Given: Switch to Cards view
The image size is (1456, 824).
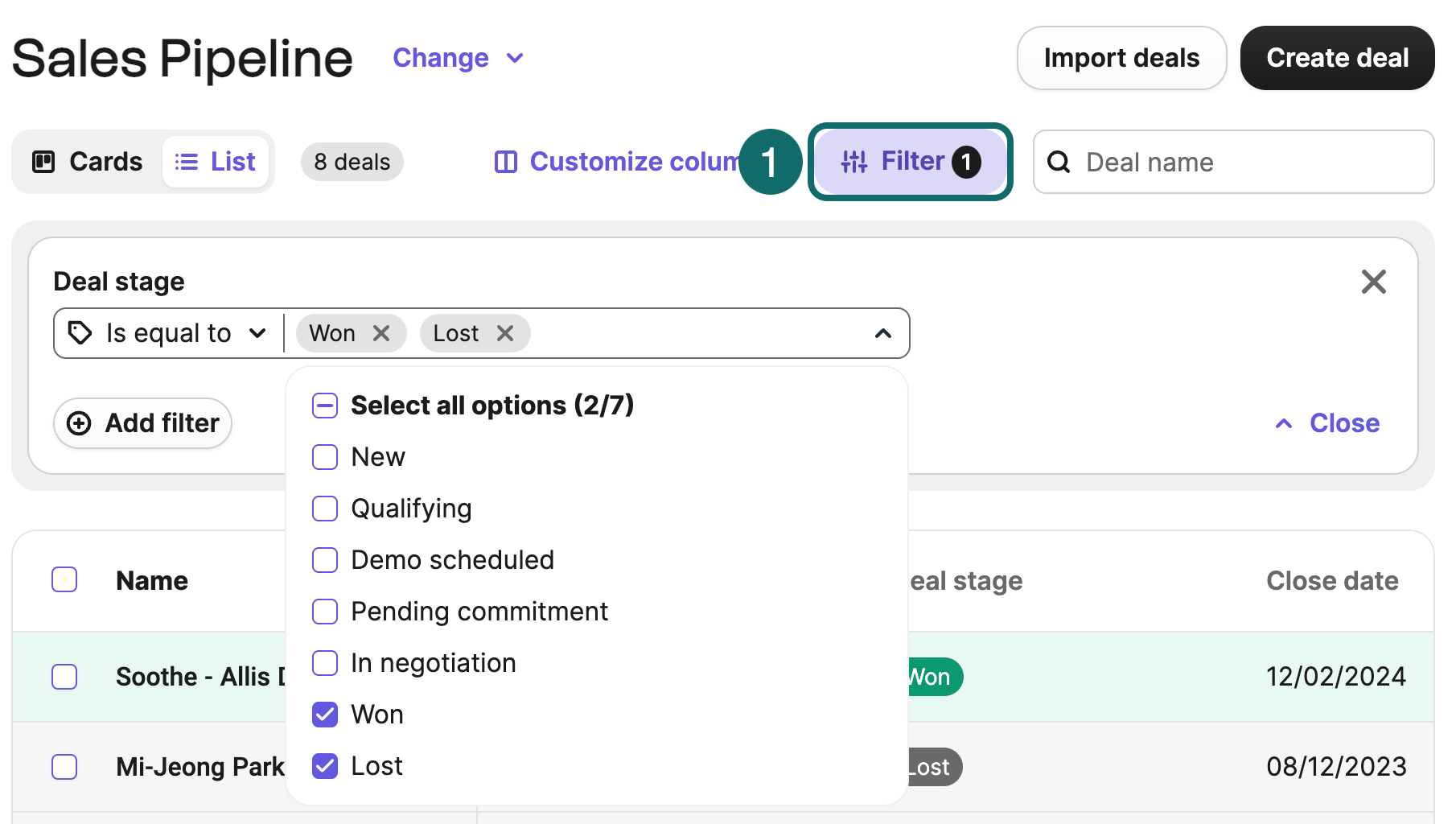Looking at the screenshot, I should tap(88, 162).
